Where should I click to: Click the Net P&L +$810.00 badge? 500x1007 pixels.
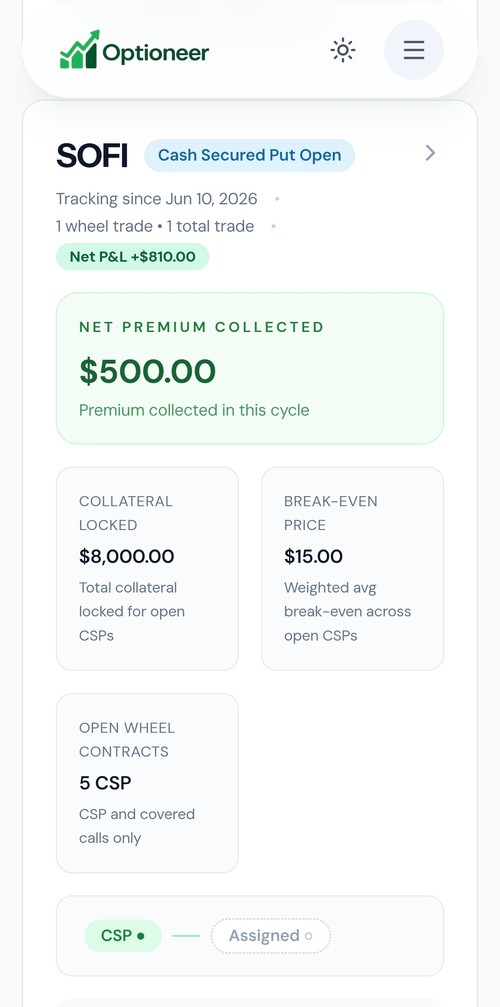(132, 257)
